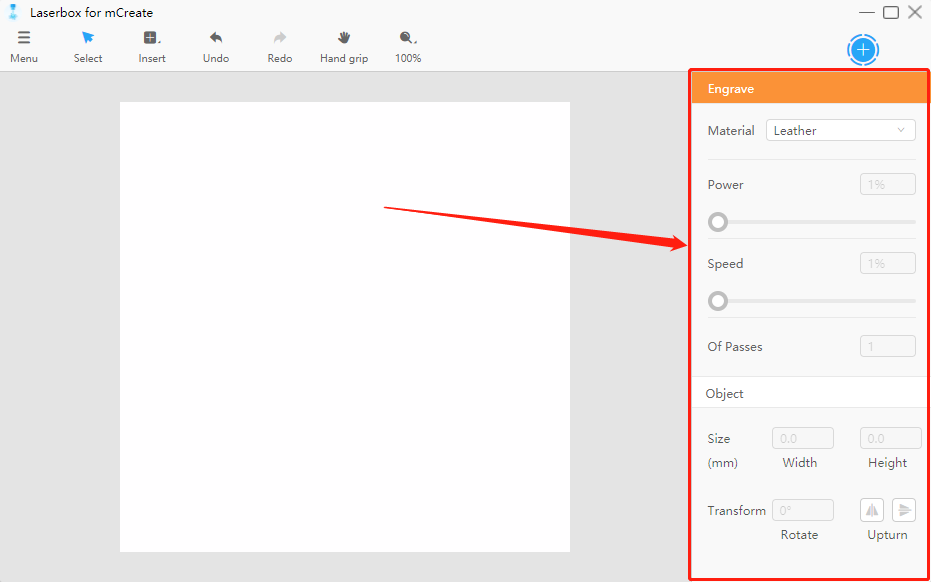Click the white canvas workspace

345,327
